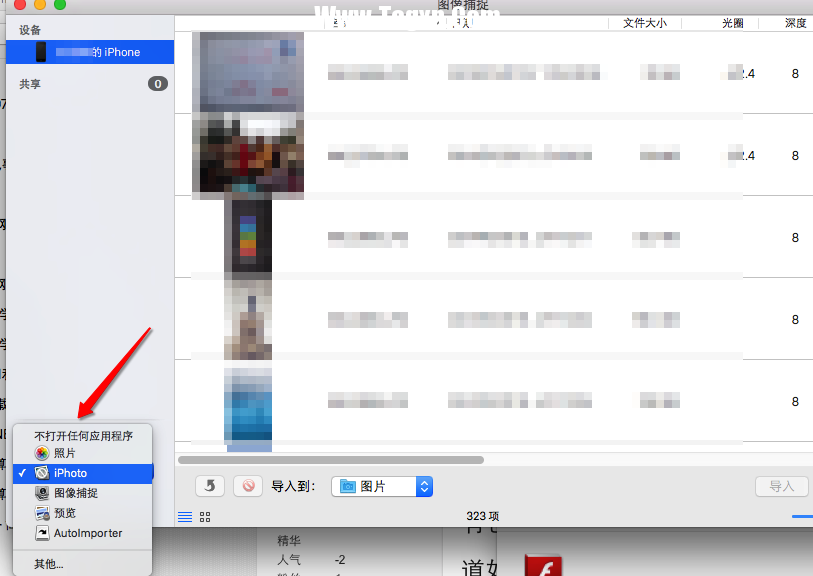This screenshot has height=576, width=813.
Task: Click the Photos app icon in menu
Action: pos(42,453)
